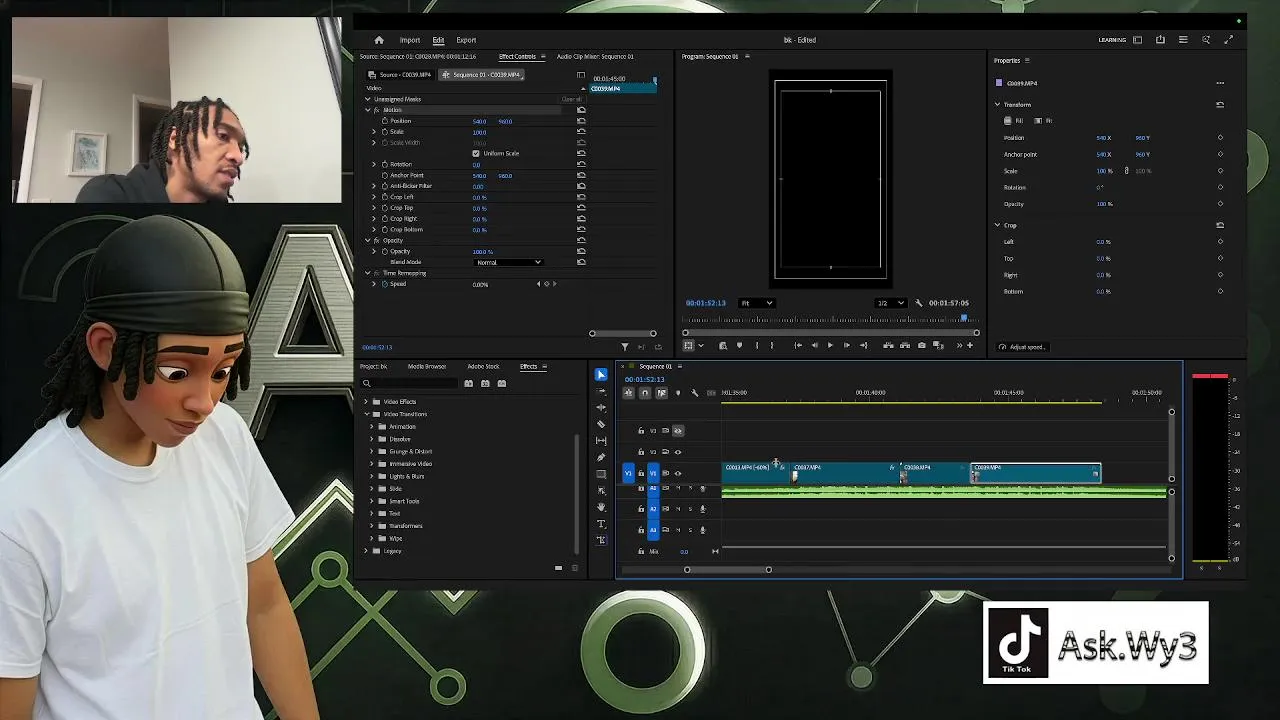
Task: Collapse the Video Transitions folder
Action: coord(366,414)
